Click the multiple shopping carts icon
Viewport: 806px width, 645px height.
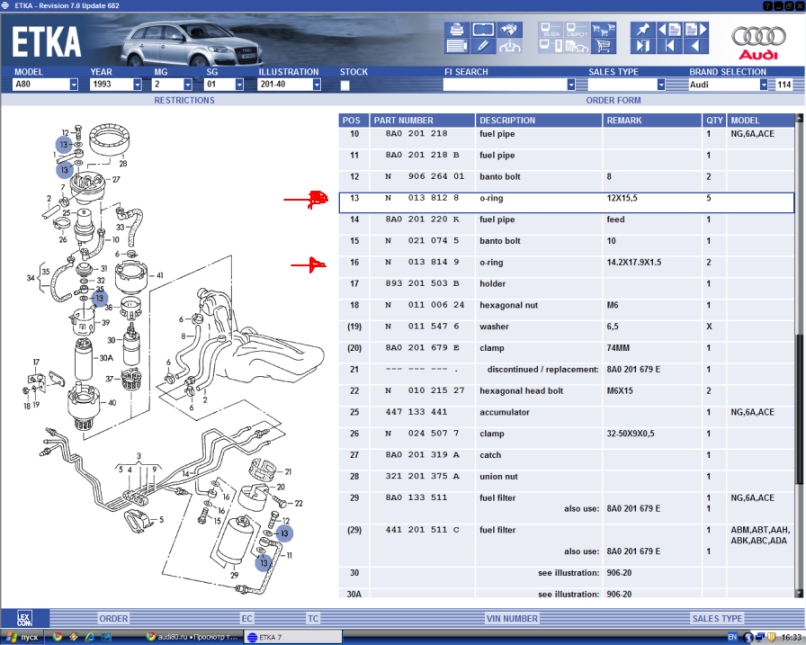[603, 29]
